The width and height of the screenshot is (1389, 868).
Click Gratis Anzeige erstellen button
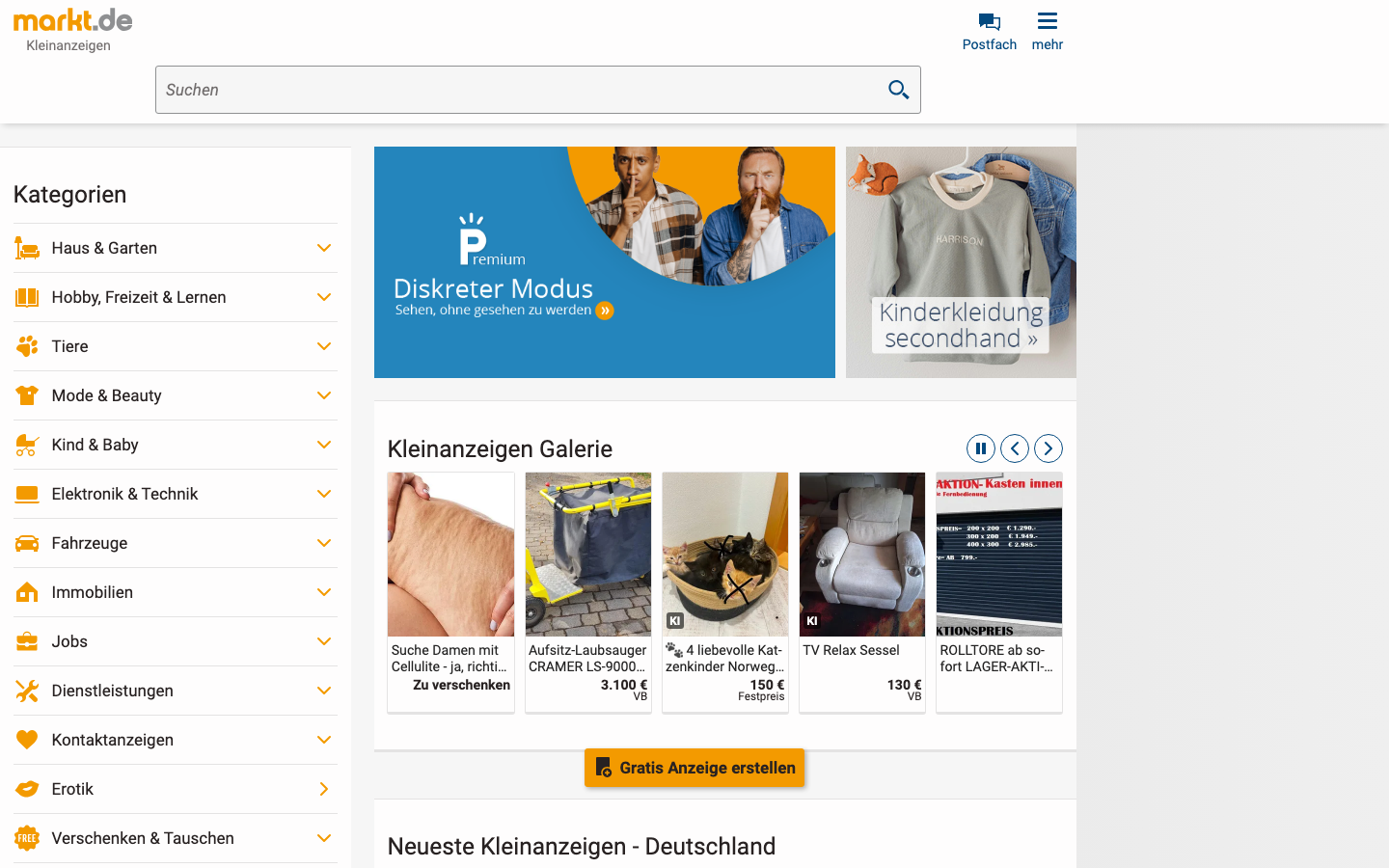click(694, 768)
